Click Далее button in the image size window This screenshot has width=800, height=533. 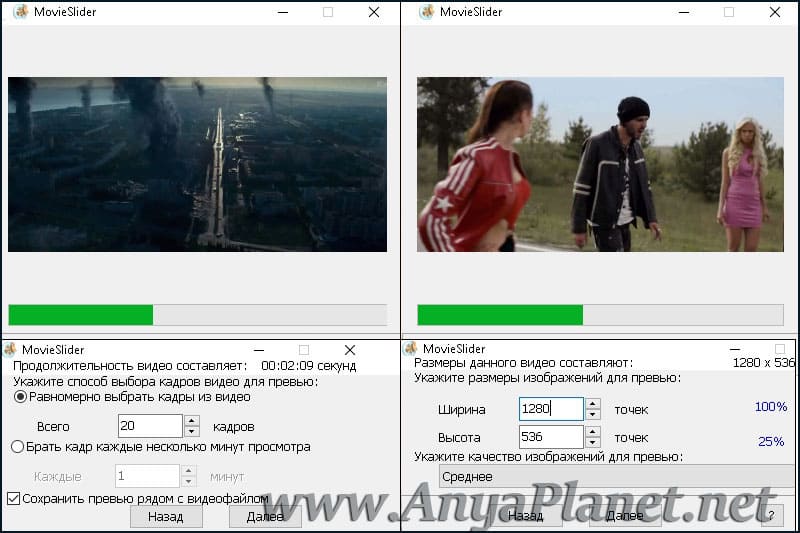click(x=624, y=516)
